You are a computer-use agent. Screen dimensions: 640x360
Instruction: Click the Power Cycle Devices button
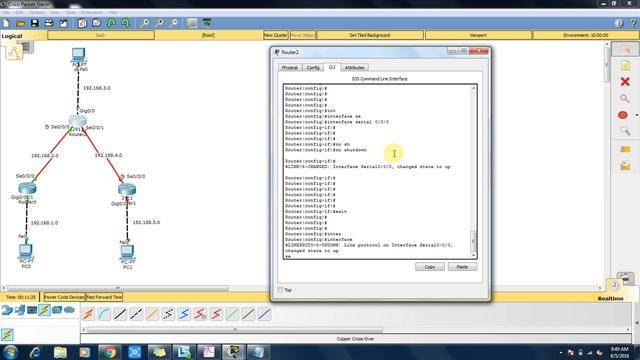64,297
